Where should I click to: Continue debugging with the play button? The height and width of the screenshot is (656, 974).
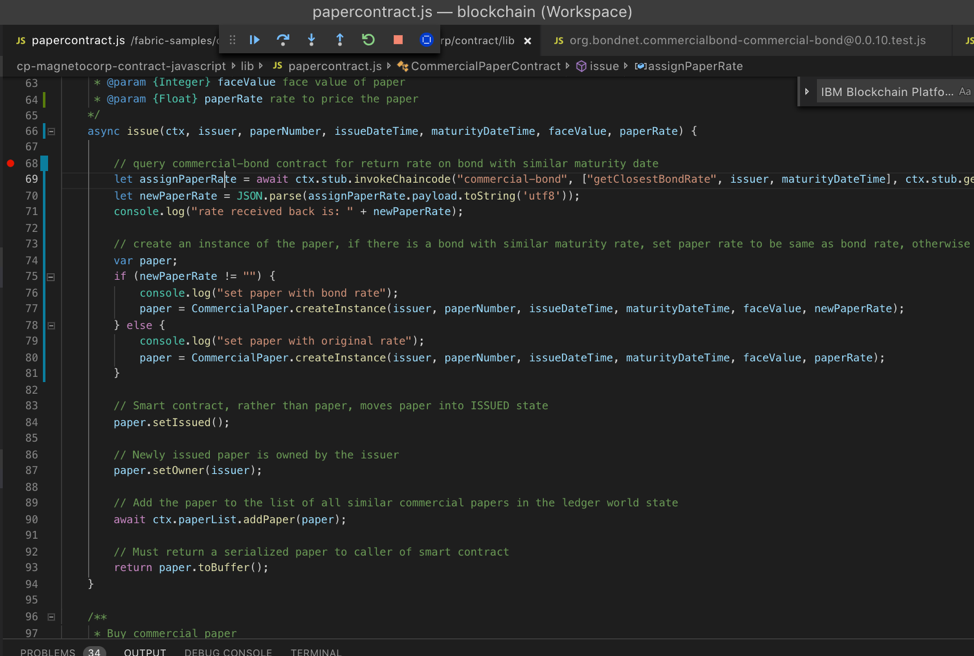(255, 40)
